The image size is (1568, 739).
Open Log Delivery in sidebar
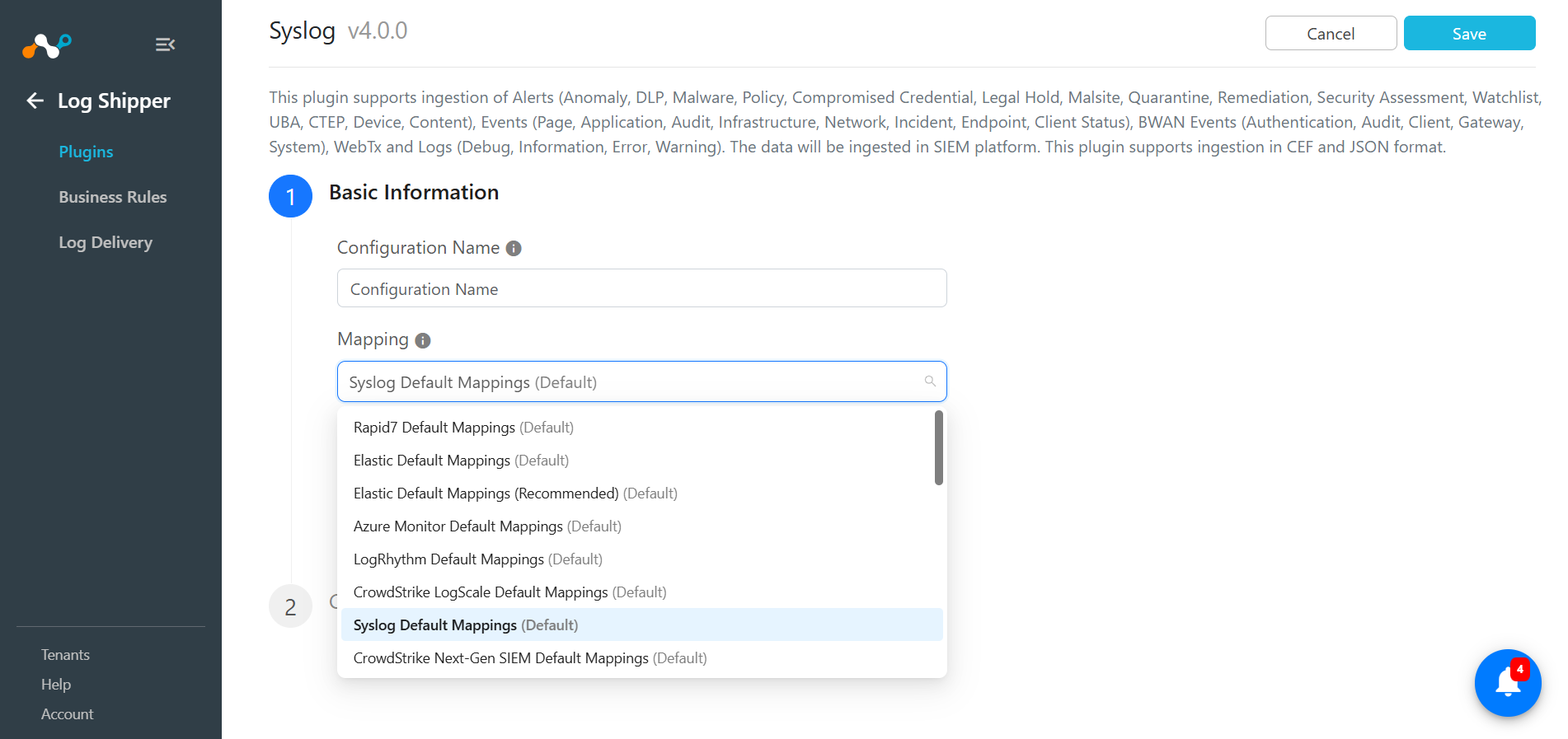[x=106, y=242]
